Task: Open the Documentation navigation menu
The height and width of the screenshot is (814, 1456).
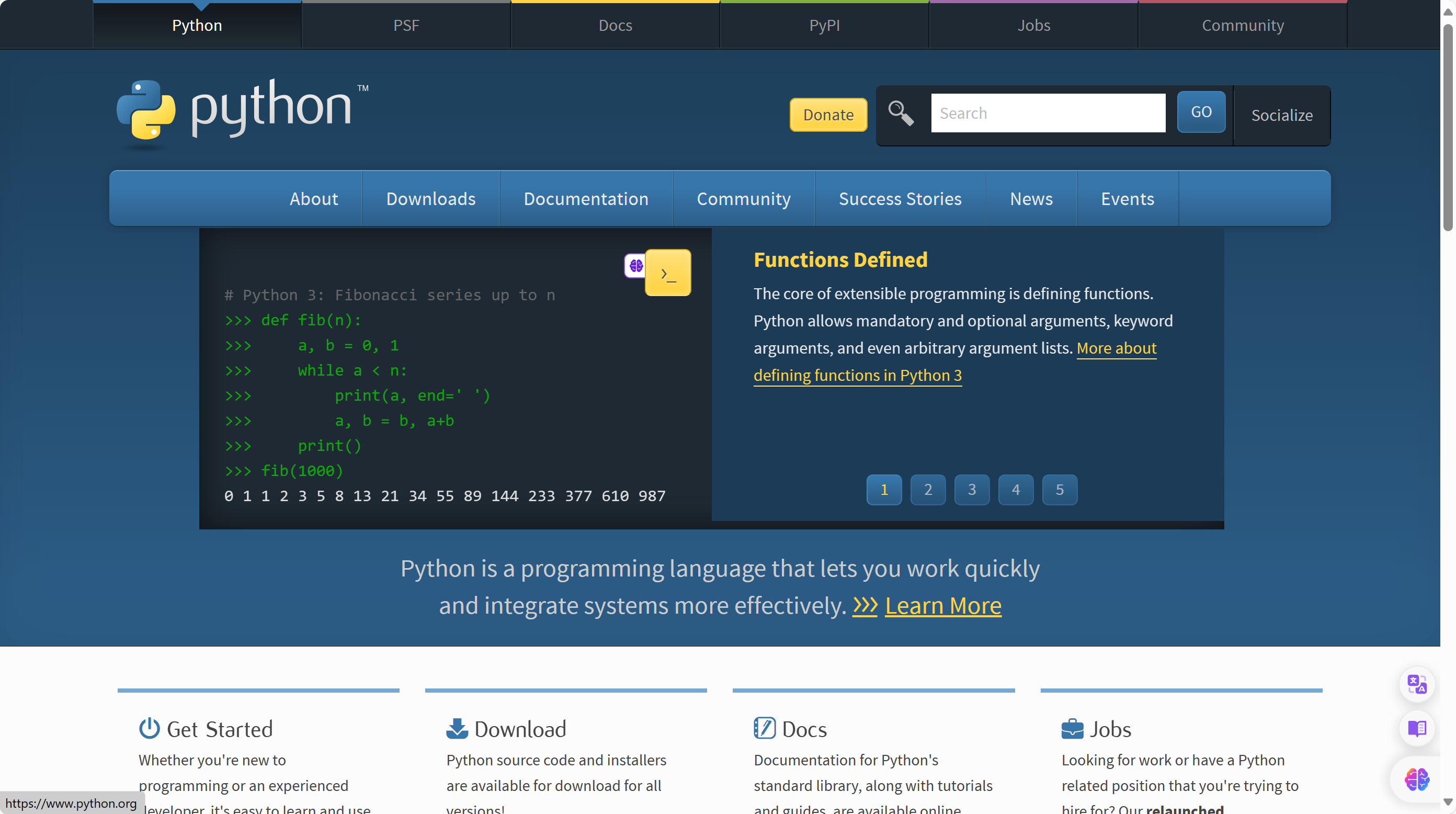Action: tap(586, 199)
